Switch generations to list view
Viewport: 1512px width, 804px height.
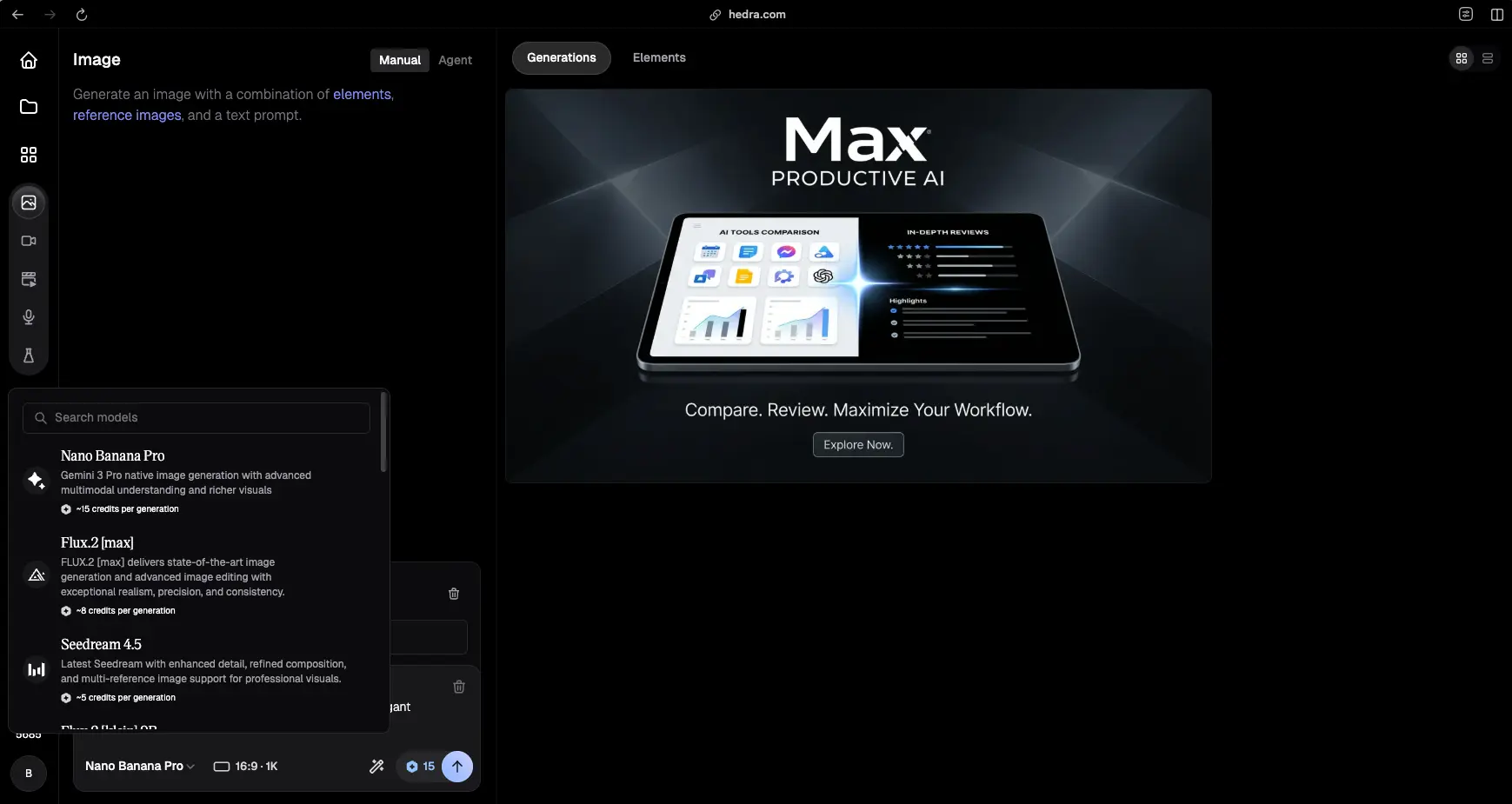pos(1488,58)
